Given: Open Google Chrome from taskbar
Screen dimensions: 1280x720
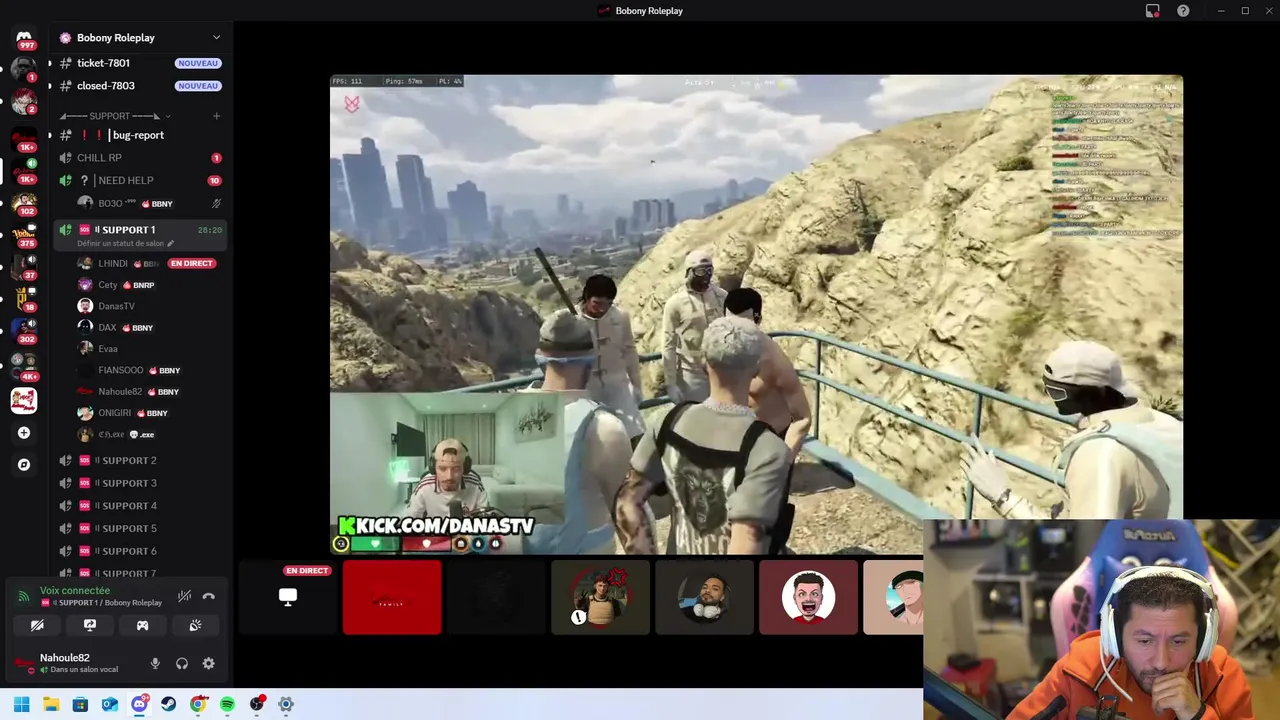Looking at the screenshot, I should coord(198,704).
